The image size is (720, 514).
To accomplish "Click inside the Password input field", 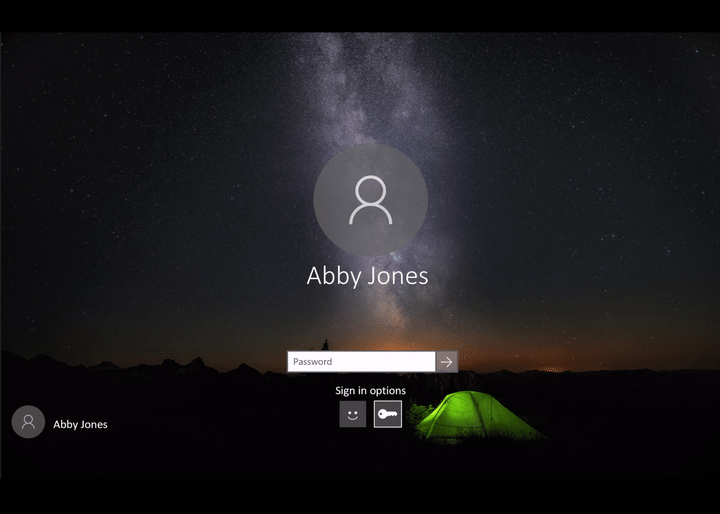I will tap(361, 362).
